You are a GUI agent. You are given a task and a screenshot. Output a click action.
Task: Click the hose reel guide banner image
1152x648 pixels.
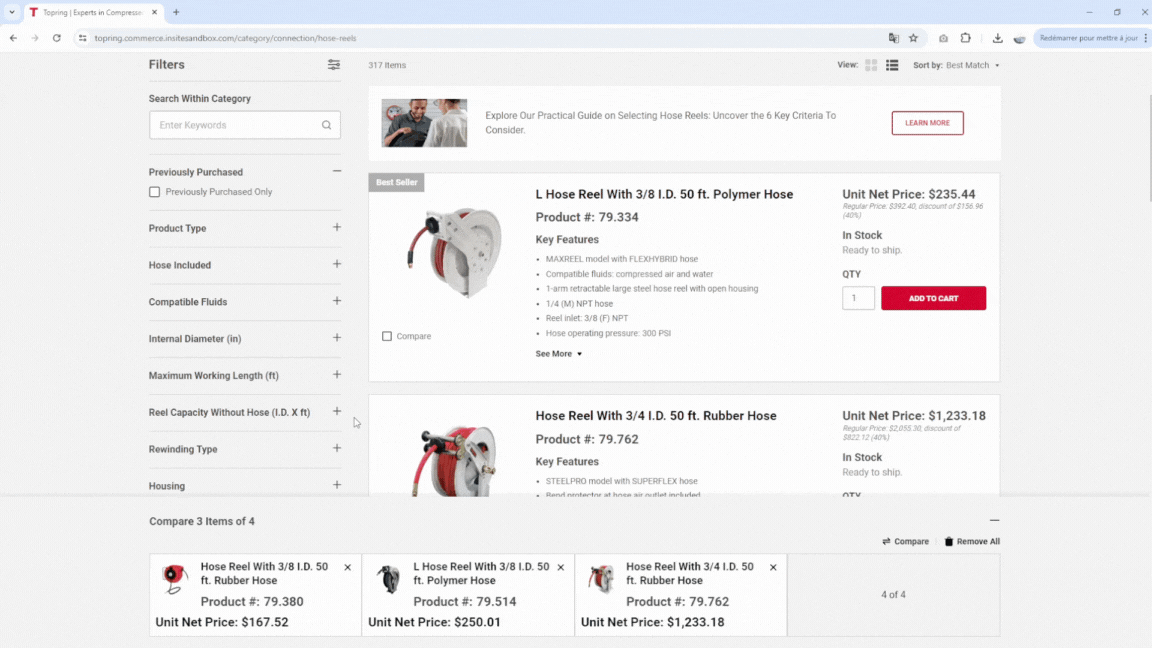click(424, 123)
